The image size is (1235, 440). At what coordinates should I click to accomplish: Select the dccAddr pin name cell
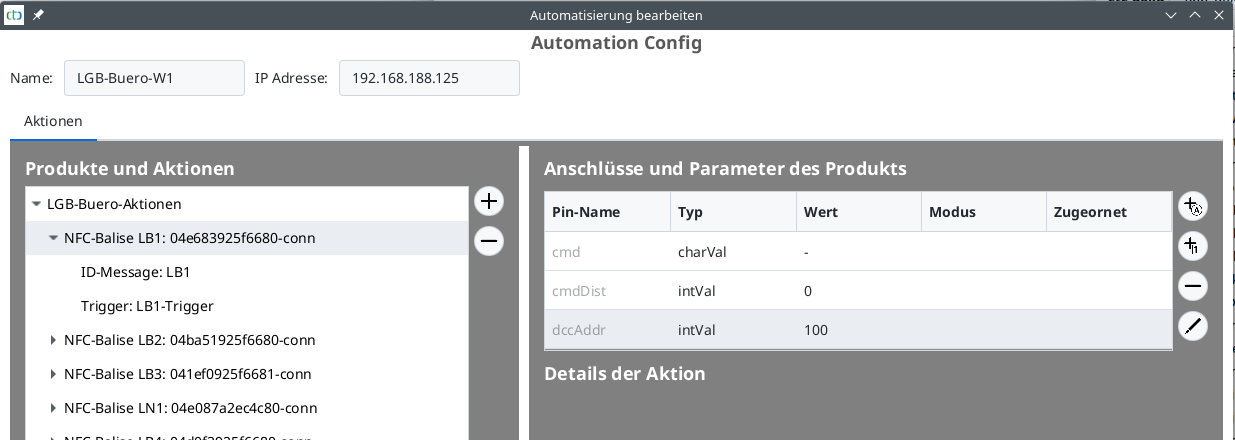coord(608,329)
